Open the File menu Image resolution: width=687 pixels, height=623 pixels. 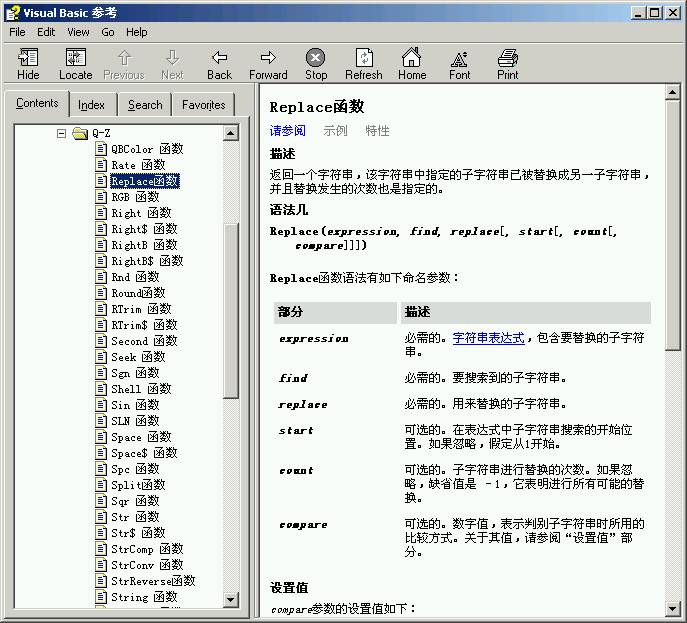tap(17, 32)
